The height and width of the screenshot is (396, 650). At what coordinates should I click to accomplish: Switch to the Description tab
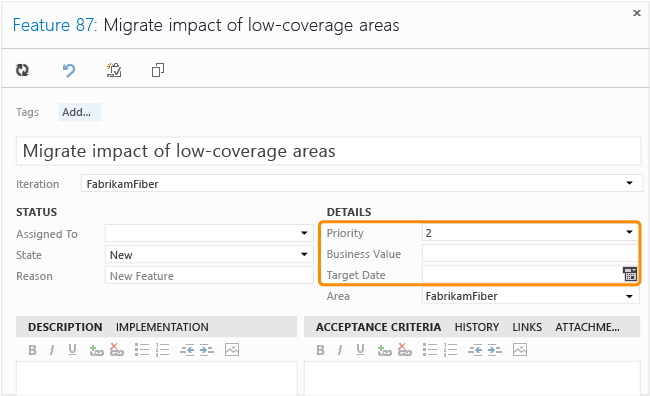65,327
